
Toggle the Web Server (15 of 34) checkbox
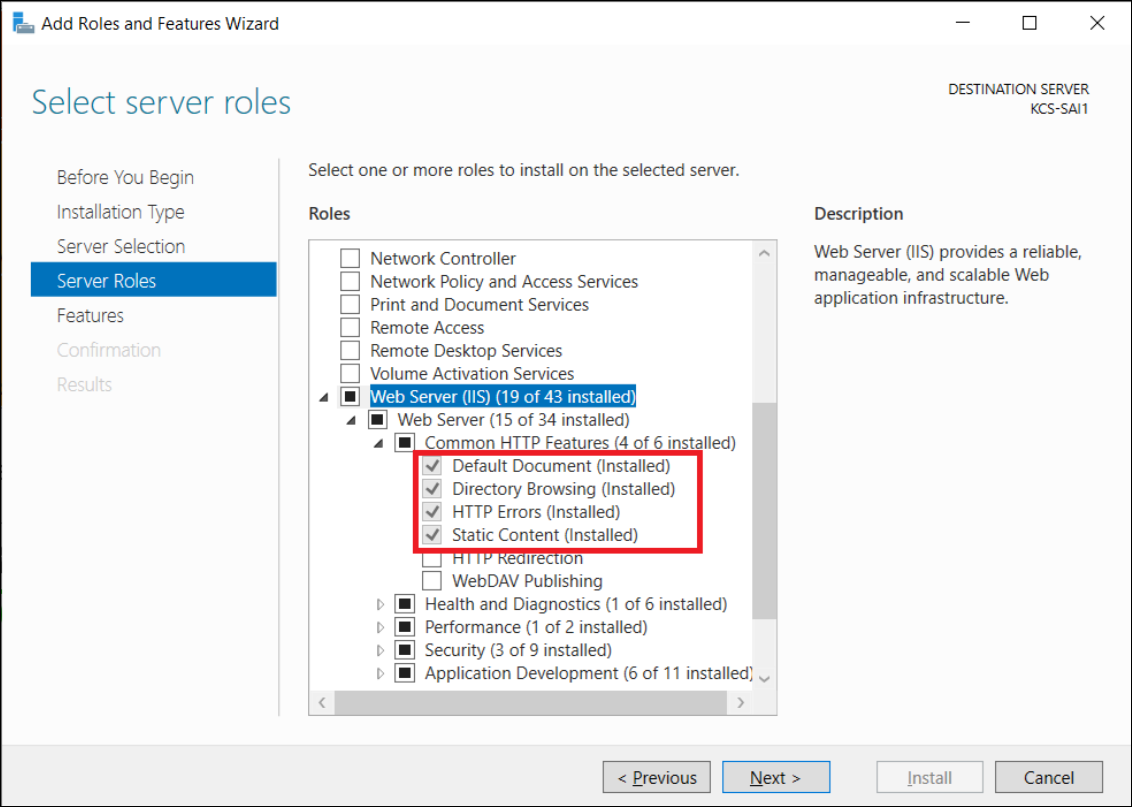pos(378,420)
